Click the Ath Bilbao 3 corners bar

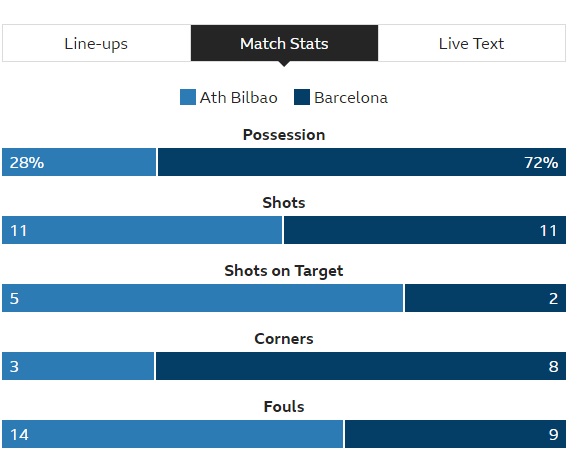[x=78, y=366]
